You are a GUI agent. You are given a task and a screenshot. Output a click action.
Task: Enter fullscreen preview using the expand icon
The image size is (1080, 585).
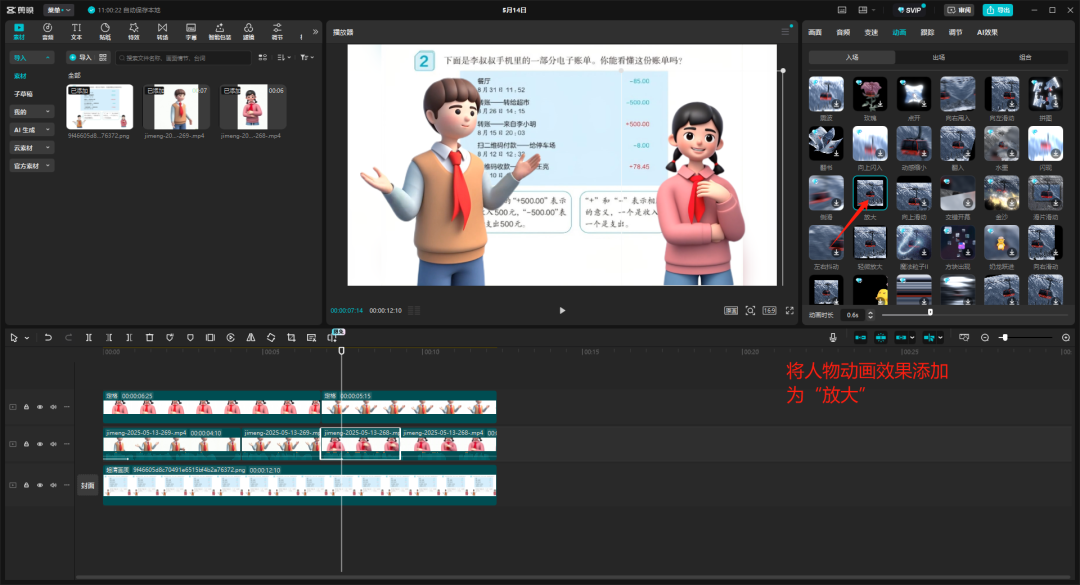[789, 311]
